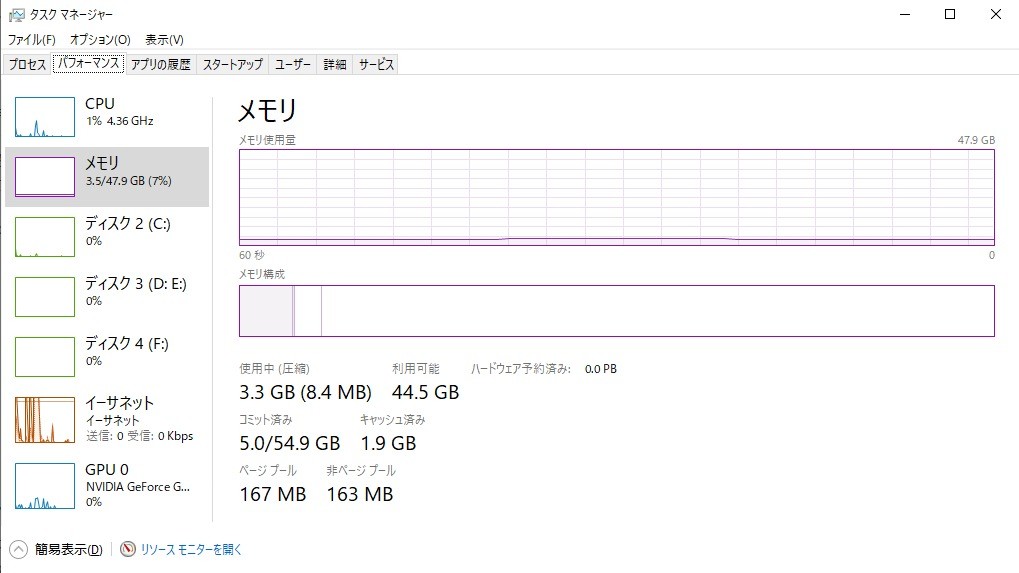Viewport: 1019px width, 573px height.
Task: Click the ディスク 4 (F:) graph thumbnail
Action: pos(45,357)
